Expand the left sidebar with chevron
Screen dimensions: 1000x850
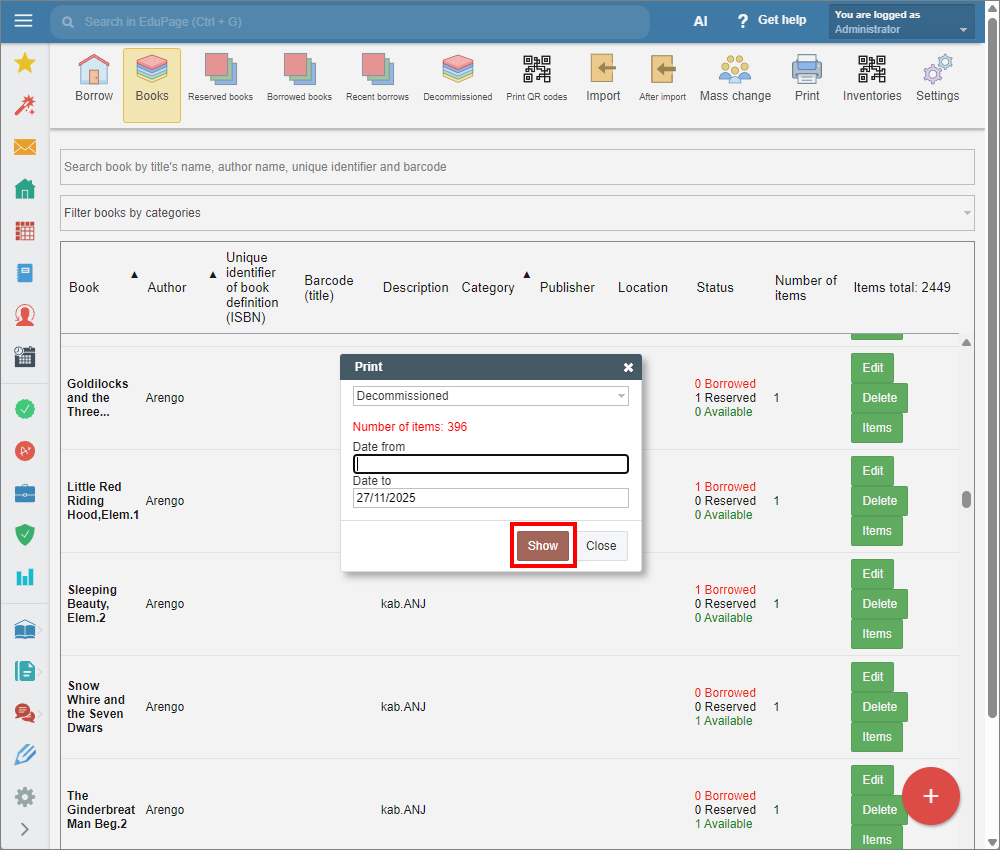25,829
